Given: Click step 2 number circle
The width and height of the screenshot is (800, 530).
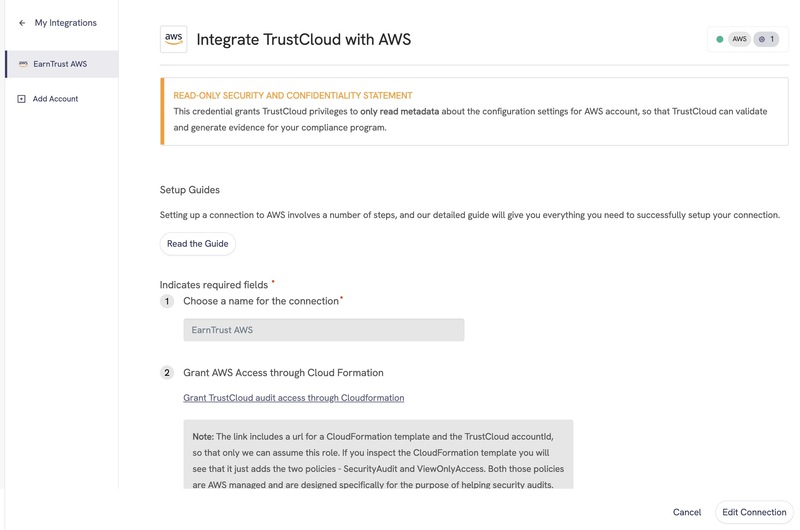Looking at the screenshot, I should (x=167, y=373).
